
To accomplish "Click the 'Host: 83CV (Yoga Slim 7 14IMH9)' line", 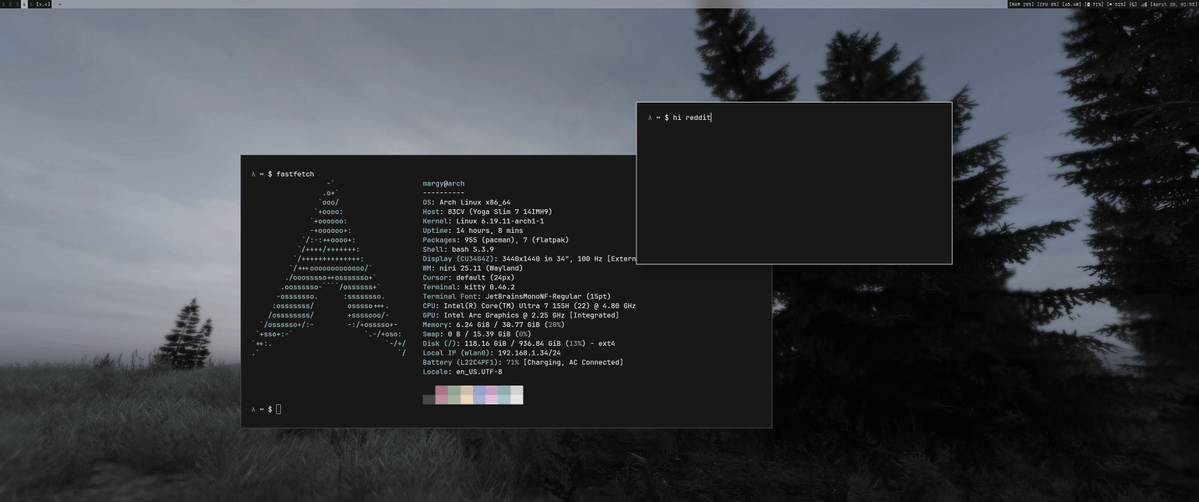I will pos(488,212).
